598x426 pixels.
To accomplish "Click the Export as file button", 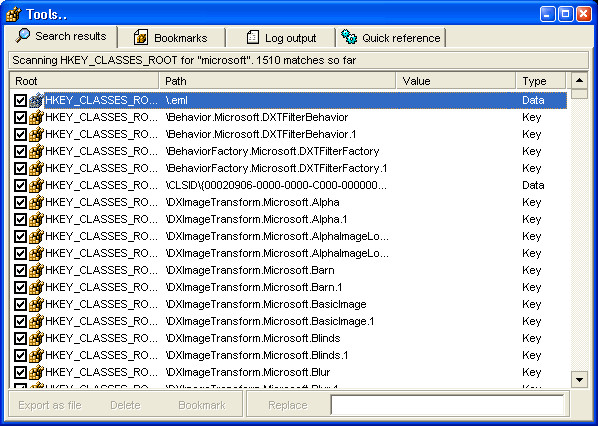I will [50, 405].
